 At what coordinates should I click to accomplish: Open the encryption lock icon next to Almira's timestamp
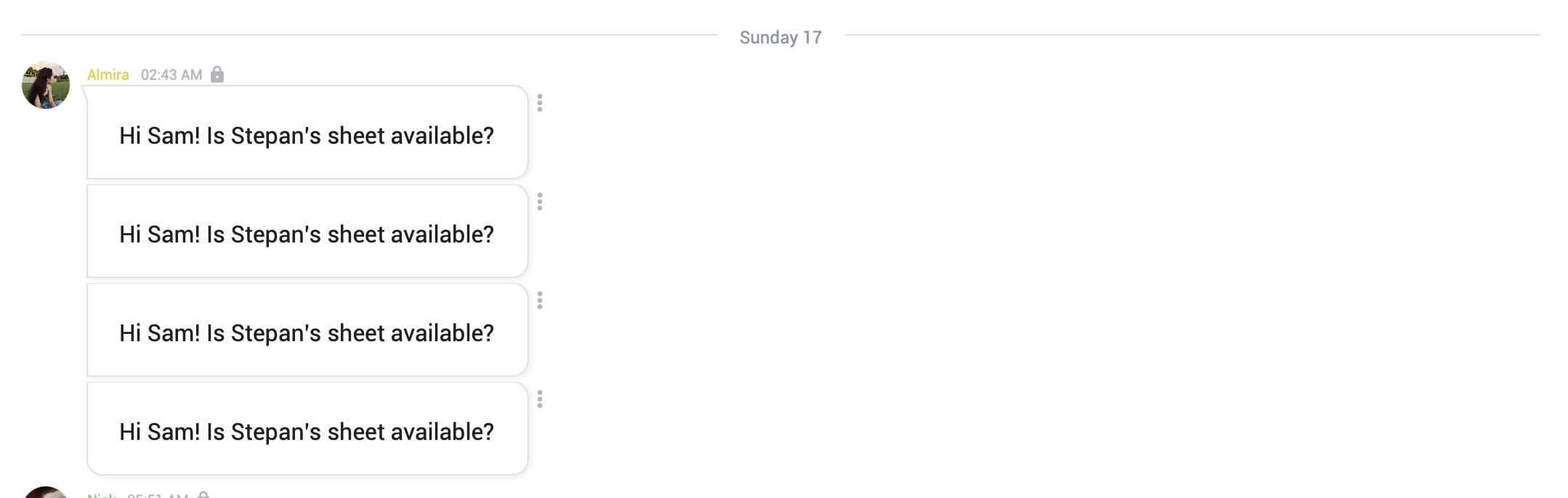click(219, 74)
